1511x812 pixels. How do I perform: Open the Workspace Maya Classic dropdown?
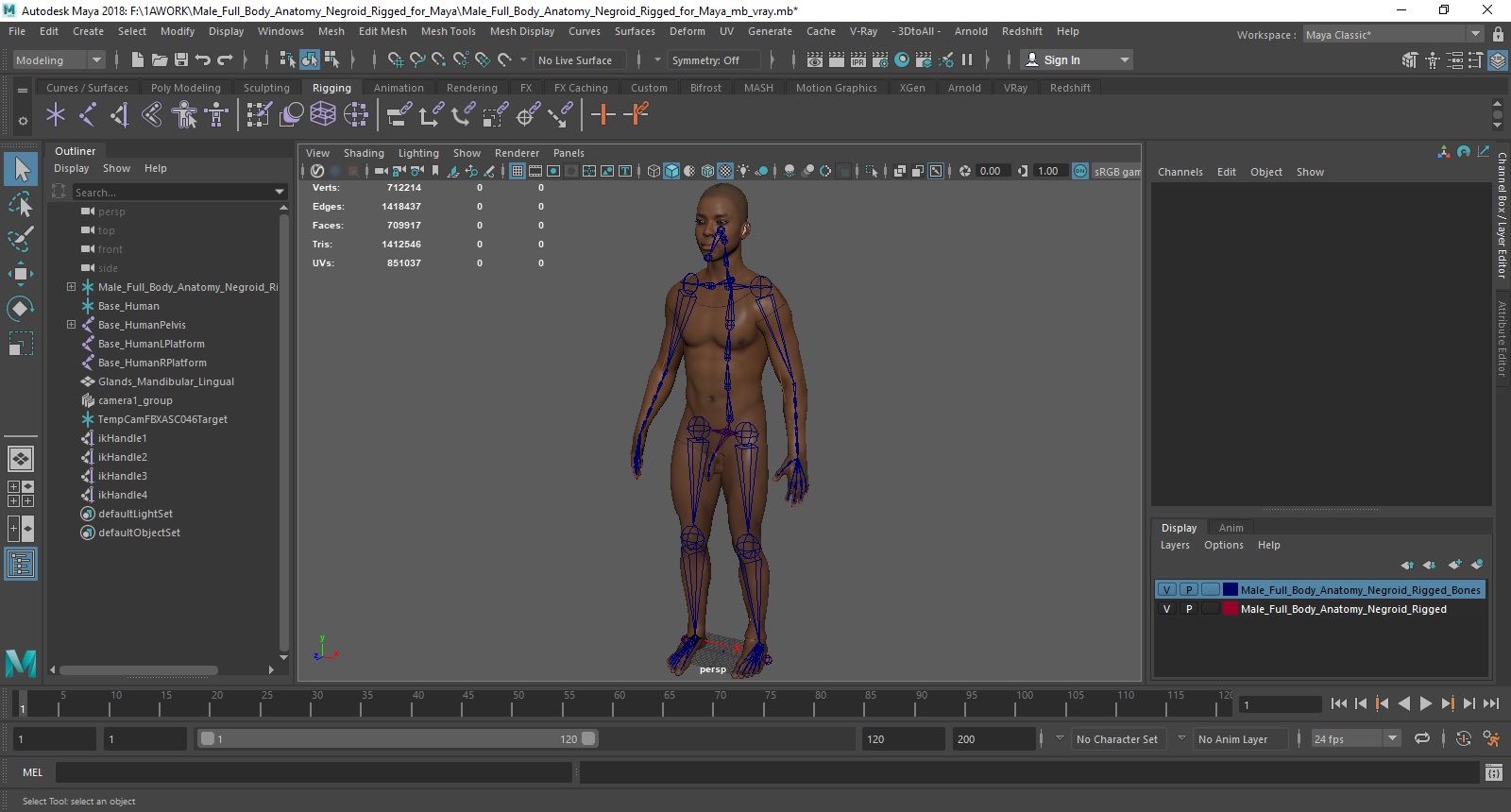pos(1394,34)
